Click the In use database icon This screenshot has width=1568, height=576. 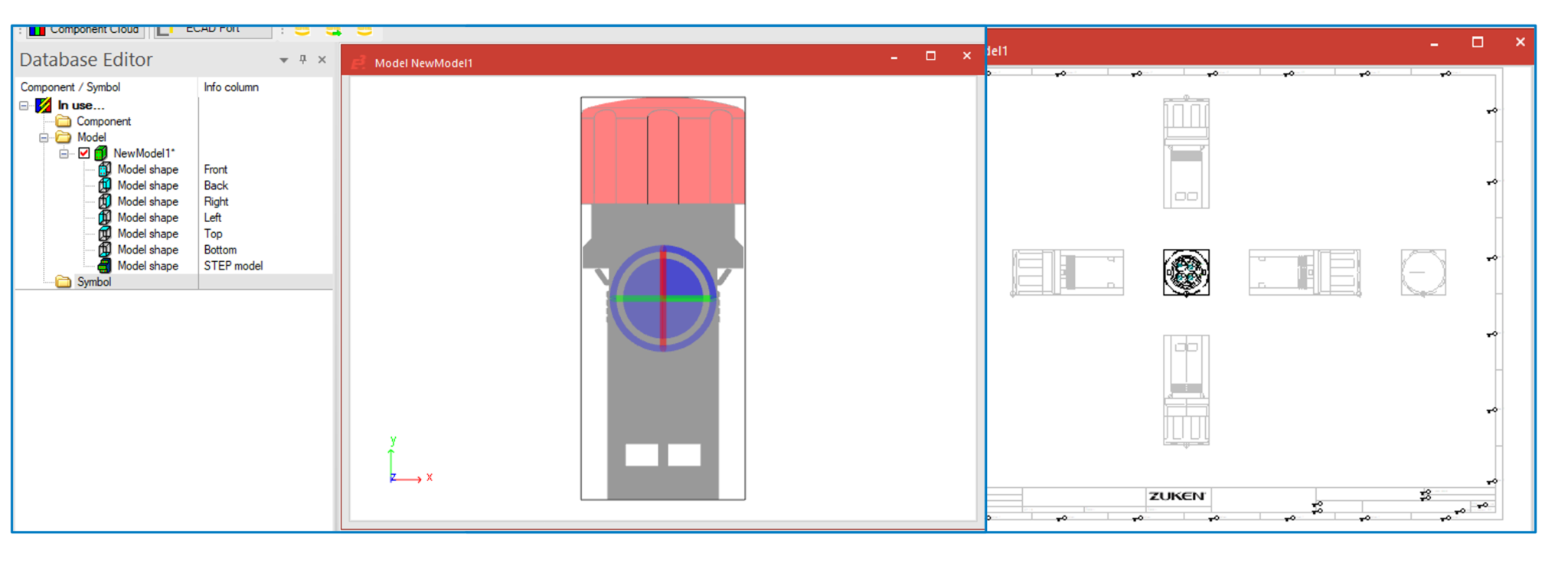(x=44, y=105)
